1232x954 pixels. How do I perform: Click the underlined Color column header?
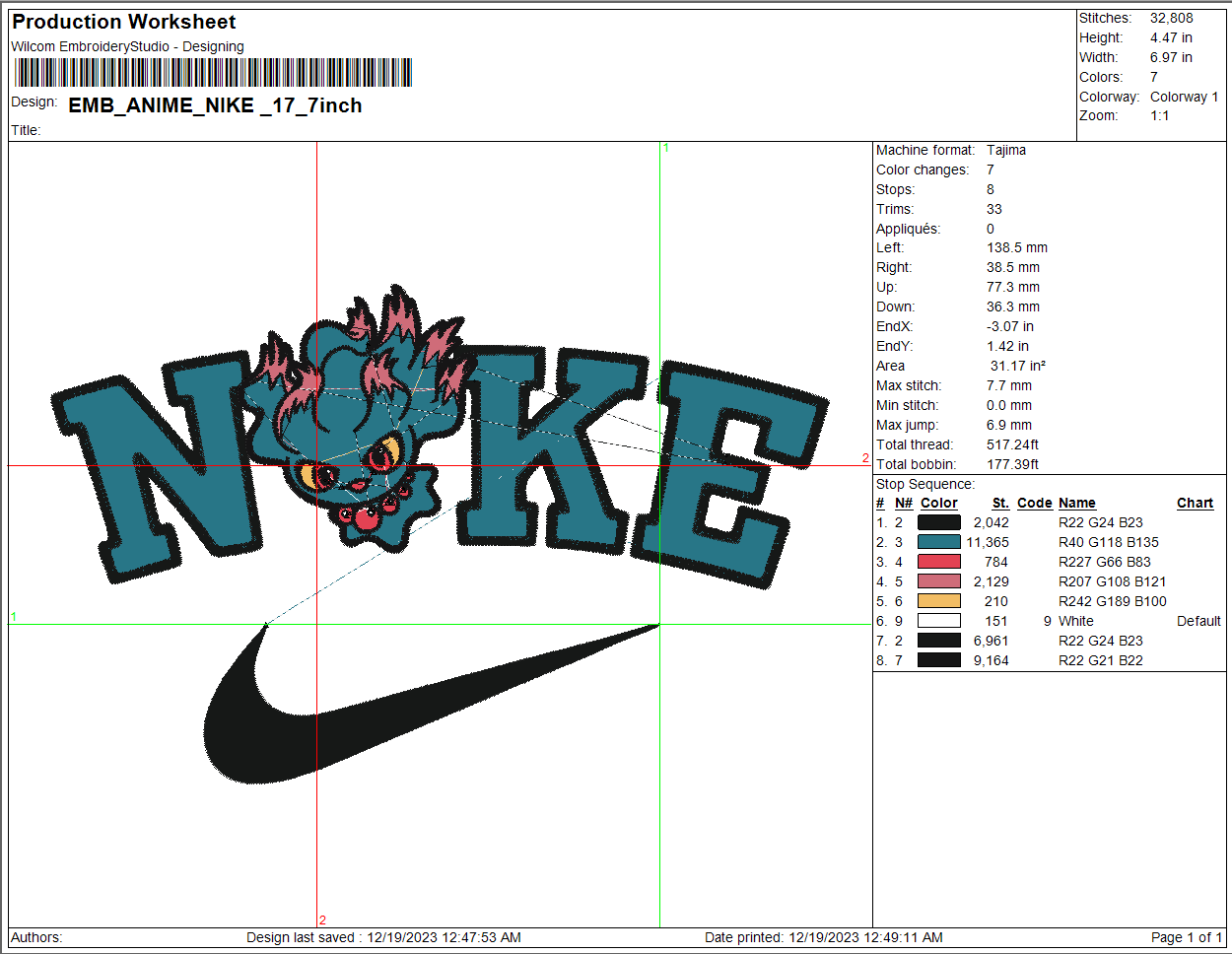[x=938, y=503]
